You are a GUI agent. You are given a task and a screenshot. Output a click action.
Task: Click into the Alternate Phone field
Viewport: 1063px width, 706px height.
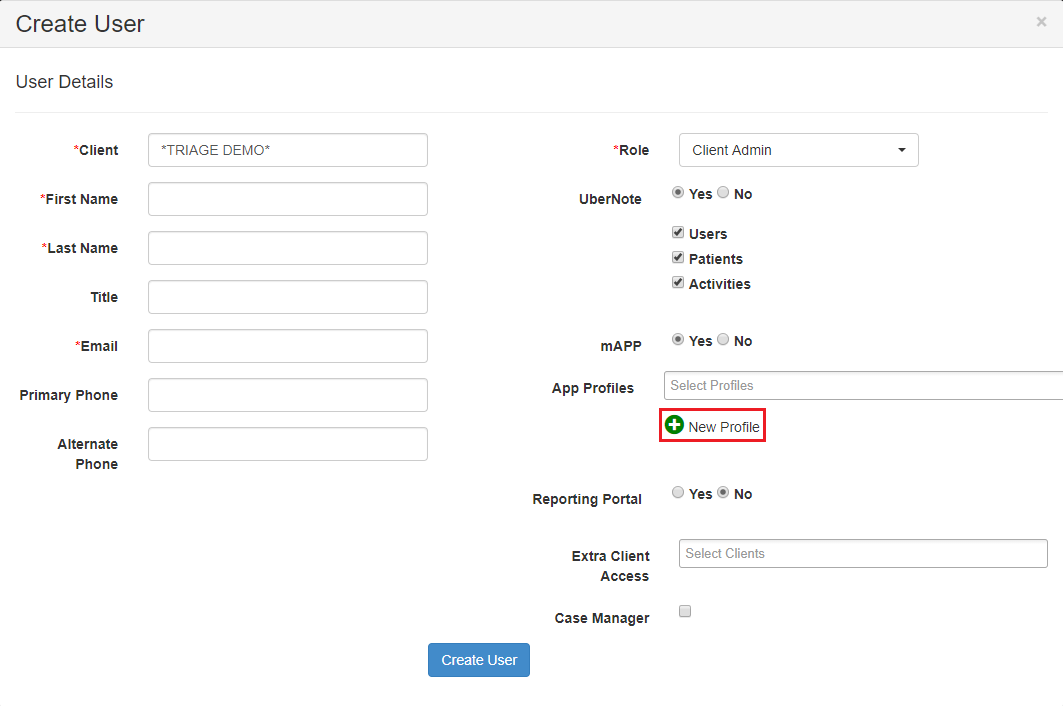coord(288,444)
